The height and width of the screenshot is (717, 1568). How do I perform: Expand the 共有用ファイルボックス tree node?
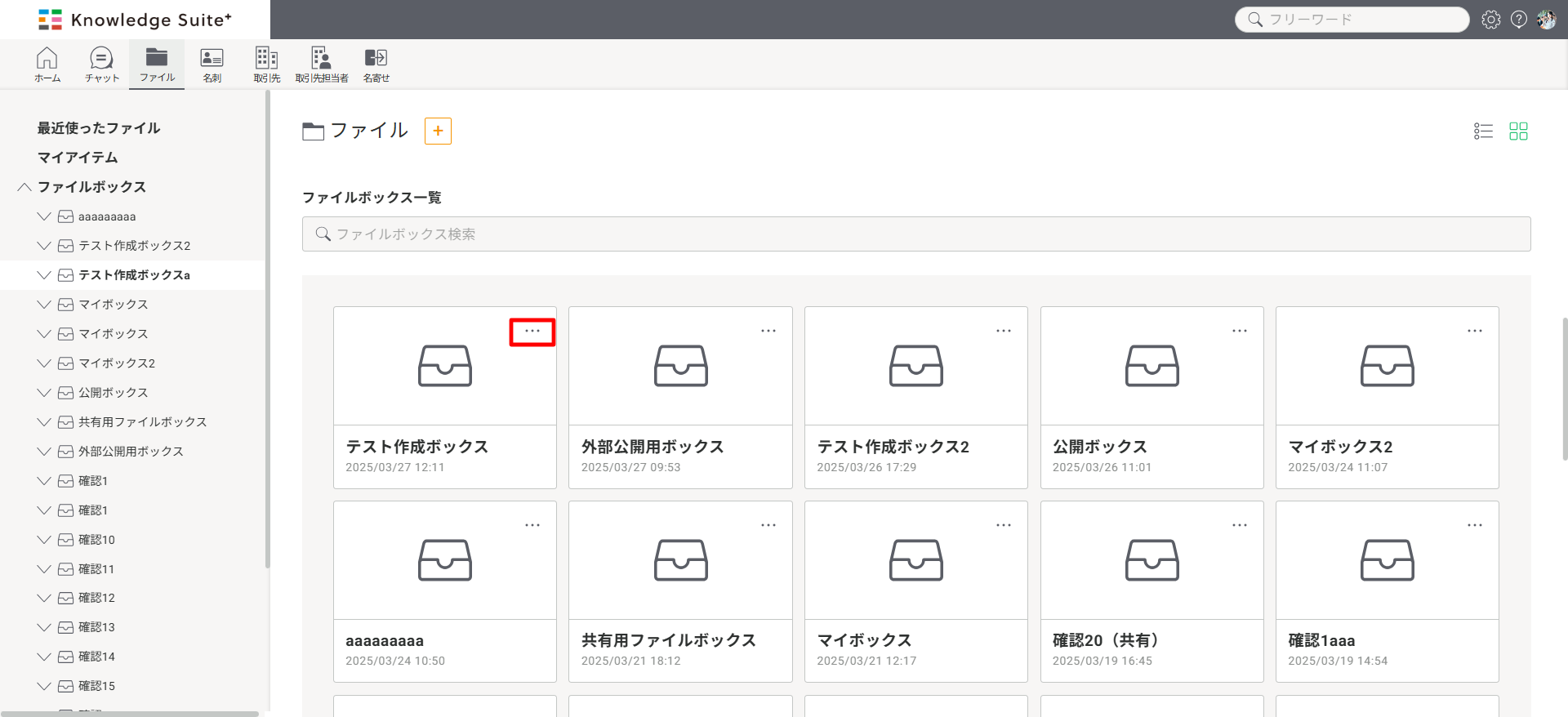click(x=44, y=422)
